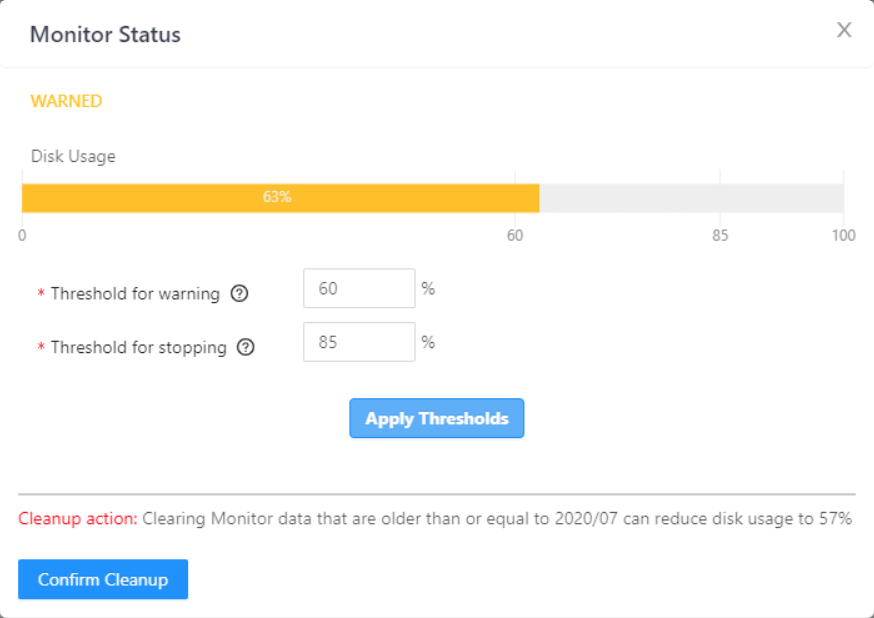Select the stopping threshold input showing 85

point(358,342)
